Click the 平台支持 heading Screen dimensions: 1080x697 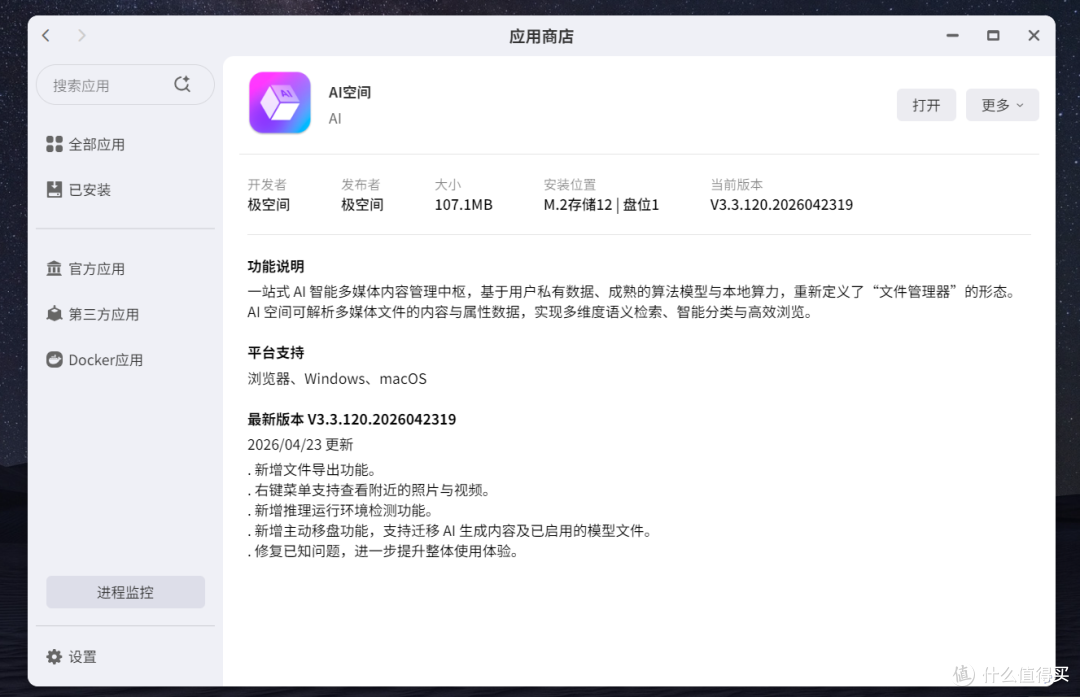coord(276,353)
